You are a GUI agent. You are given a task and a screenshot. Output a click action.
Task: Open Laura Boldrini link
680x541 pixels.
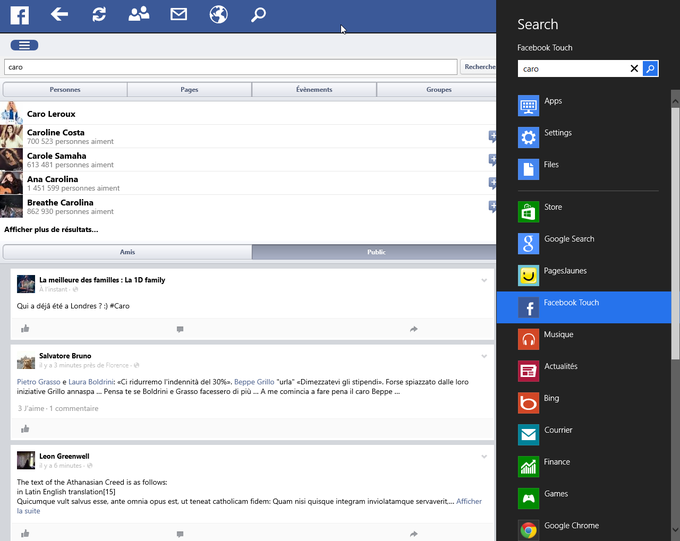click(x=91, y=382)
